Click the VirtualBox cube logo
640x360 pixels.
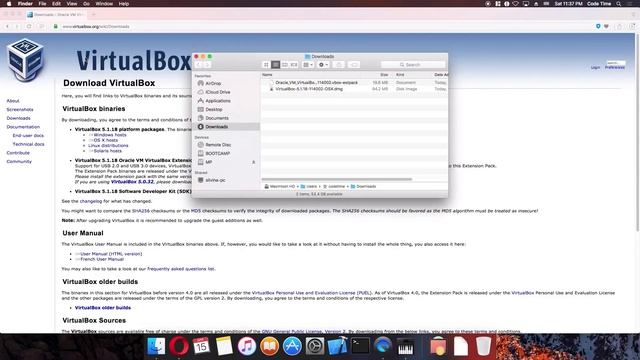pyautogui.click(x=25, y=60)
